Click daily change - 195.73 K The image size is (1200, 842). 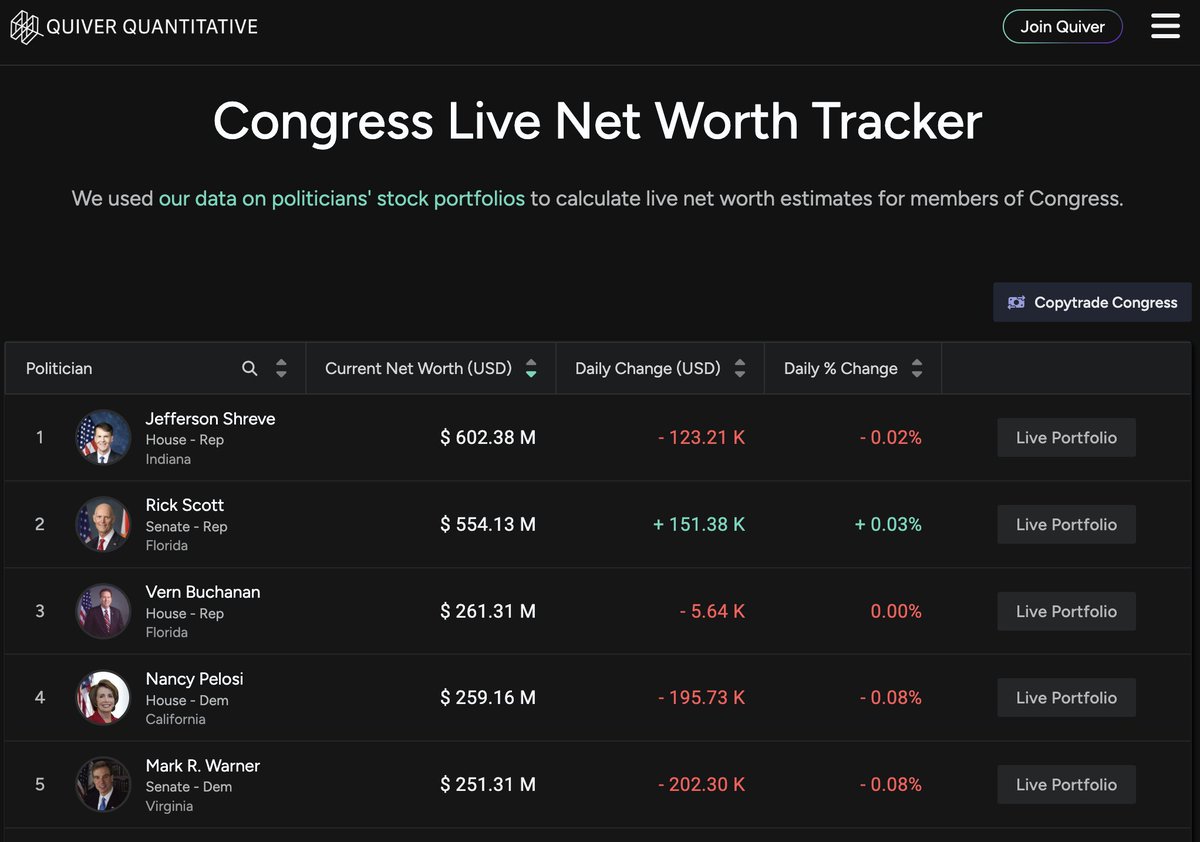coord(701,698)
